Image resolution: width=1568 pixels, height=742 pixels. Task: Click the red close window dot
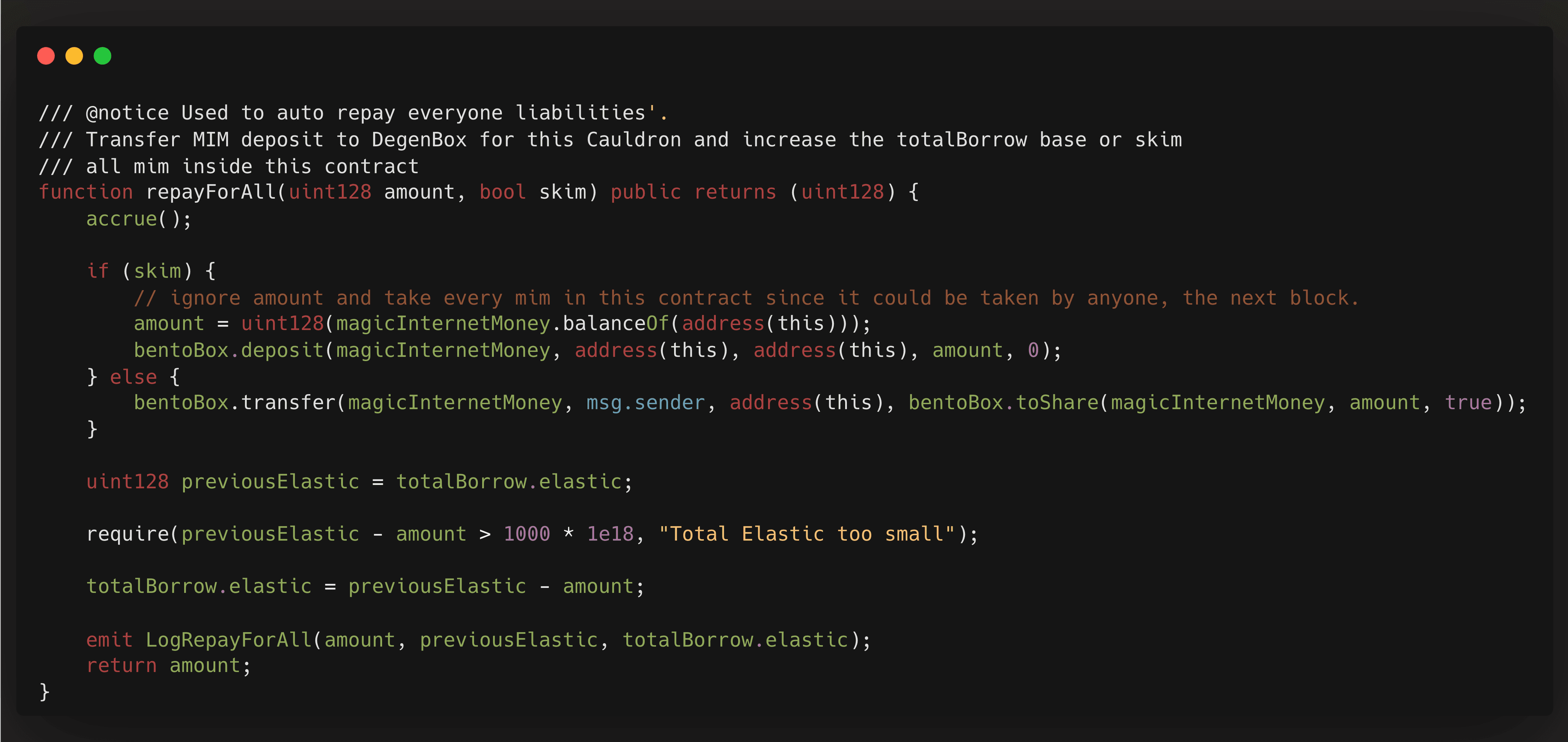coord(46,56)
